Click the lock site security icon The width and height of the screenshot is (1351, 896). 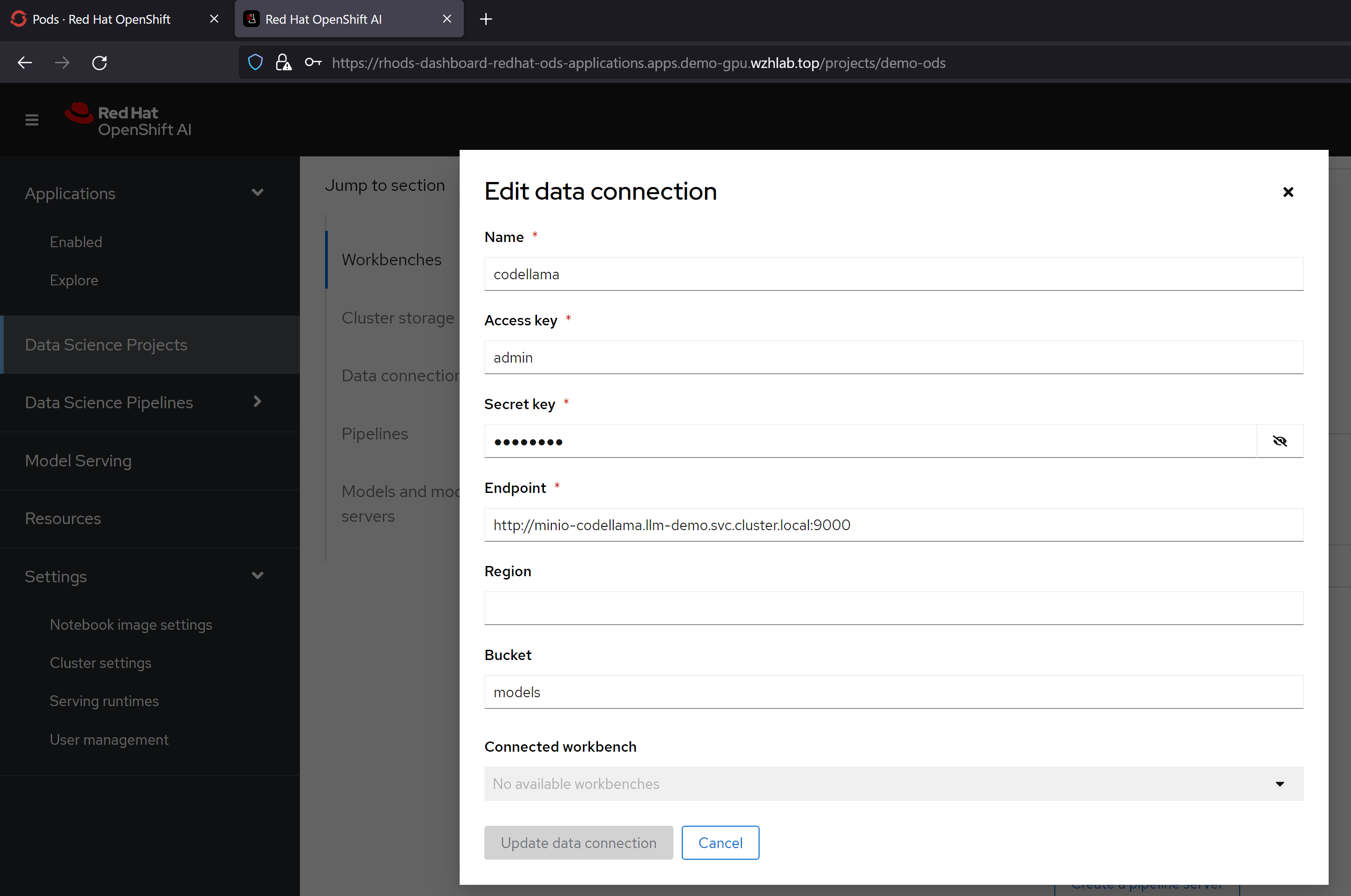[283, 63]
